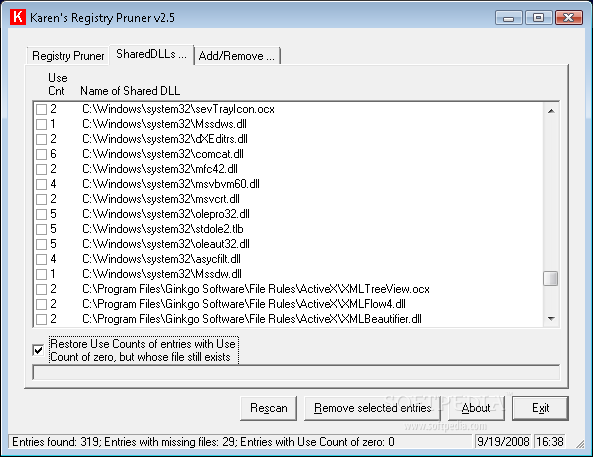Select the msvbvm60.dll path text
The width and height of the screenshot is (593, 457).
(x=171, y=184)
